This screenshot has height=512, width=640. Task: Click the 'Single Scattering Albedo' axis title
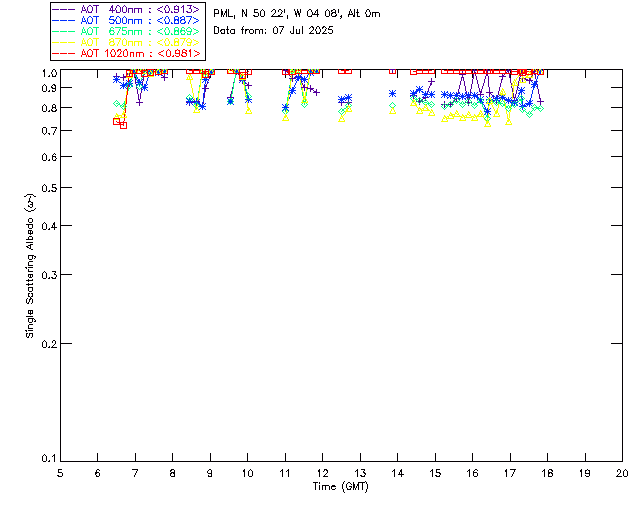click(30, 266)
